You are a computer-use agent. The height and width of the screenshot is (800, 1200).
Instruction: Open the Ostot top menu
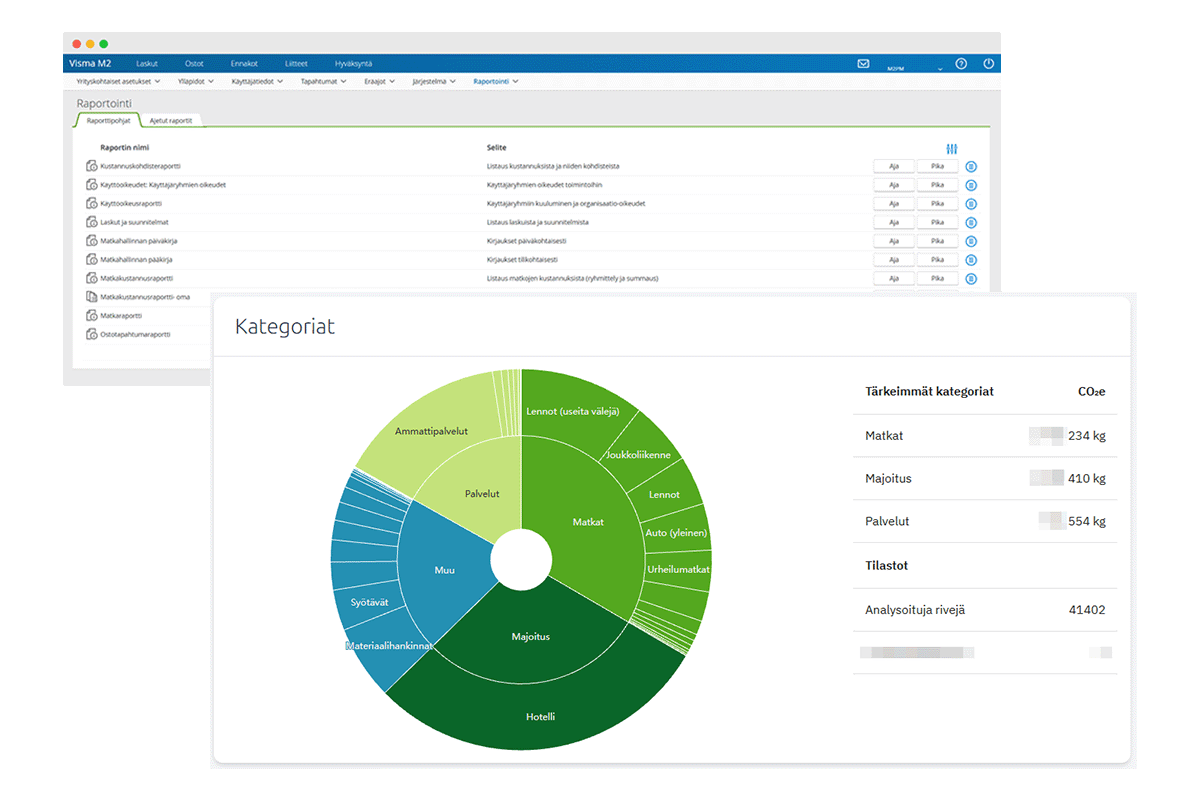coord(195,64)
